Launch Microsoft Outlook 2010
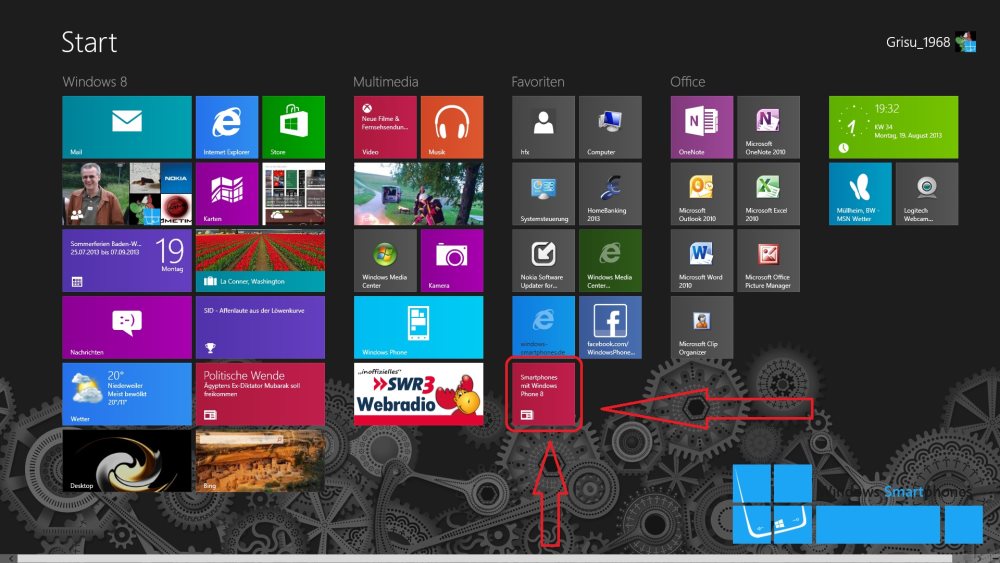 click(702, 194)
